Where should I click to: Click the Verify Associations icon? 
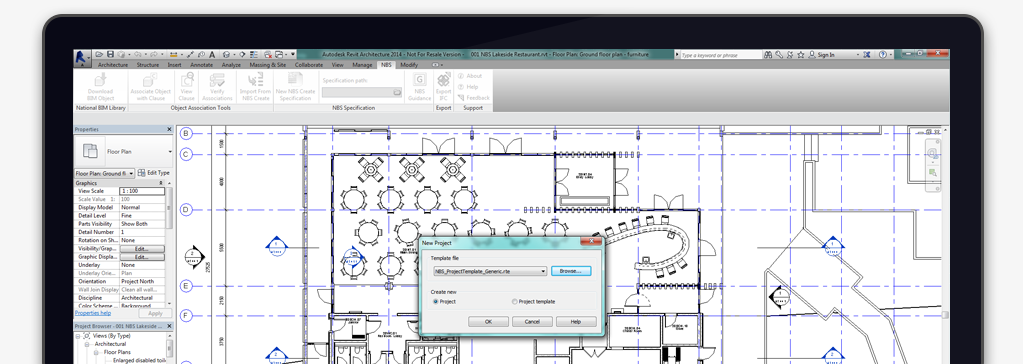tap(217, 80)
